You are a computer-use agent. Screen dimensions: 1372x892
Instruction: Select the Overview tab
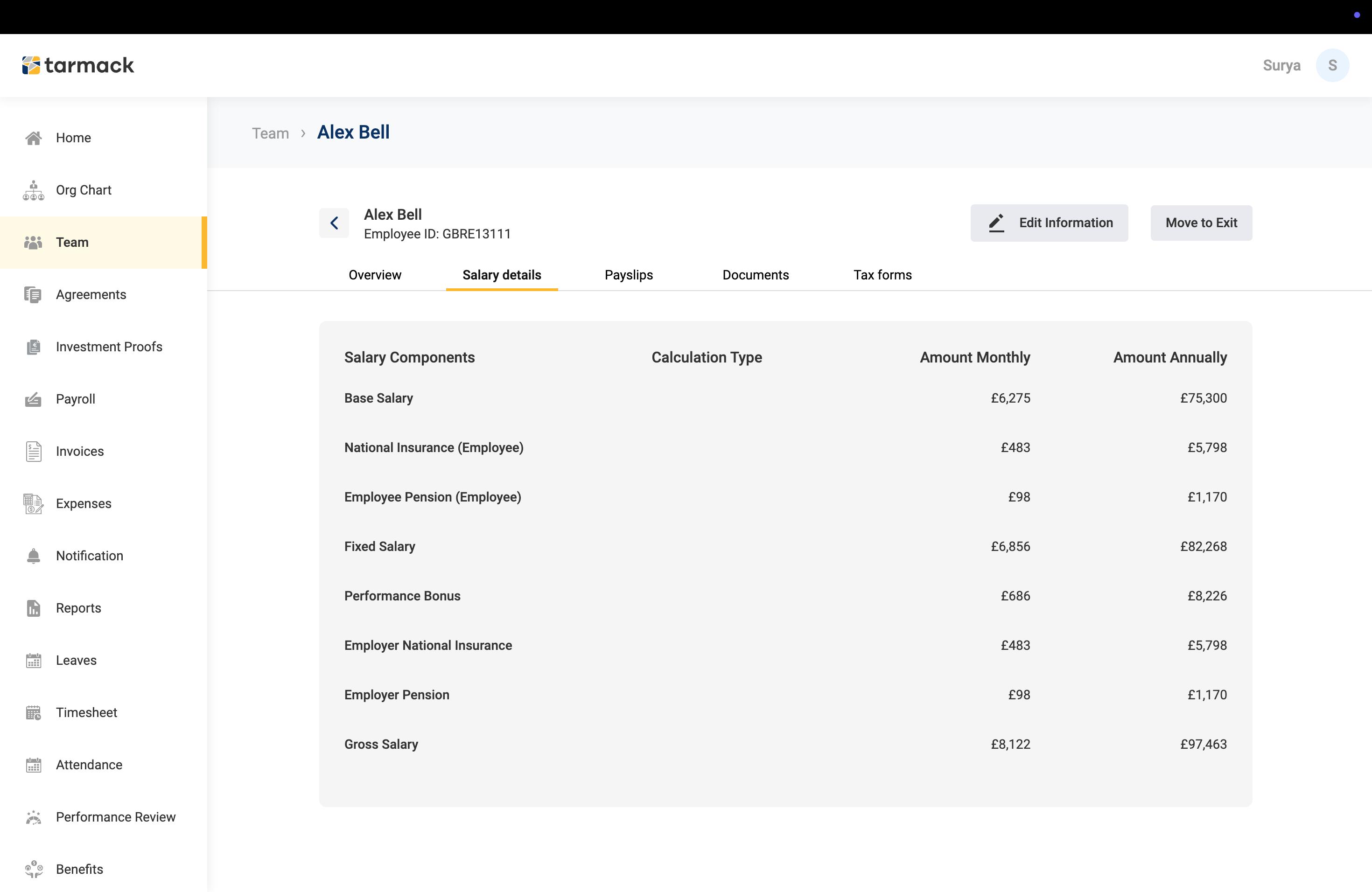click(375, 275)
